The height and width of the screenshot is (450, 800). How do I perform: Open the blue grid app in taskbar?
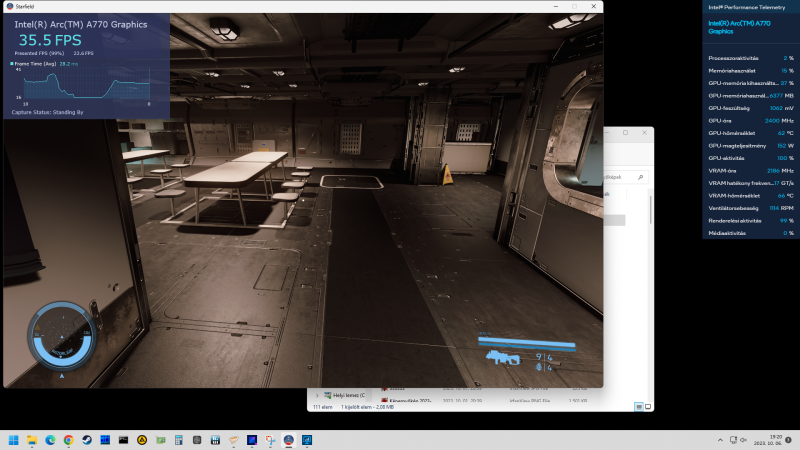point(105,440)
